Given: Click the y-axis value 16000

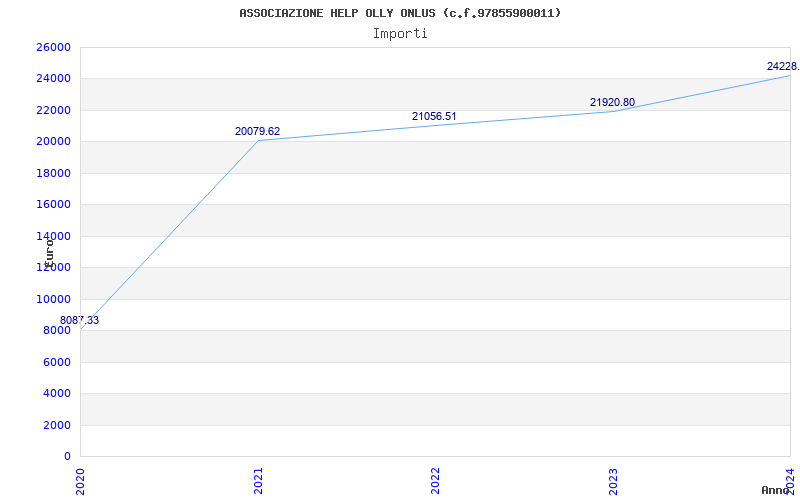Looking at the screenshot, I should (53, 205).
